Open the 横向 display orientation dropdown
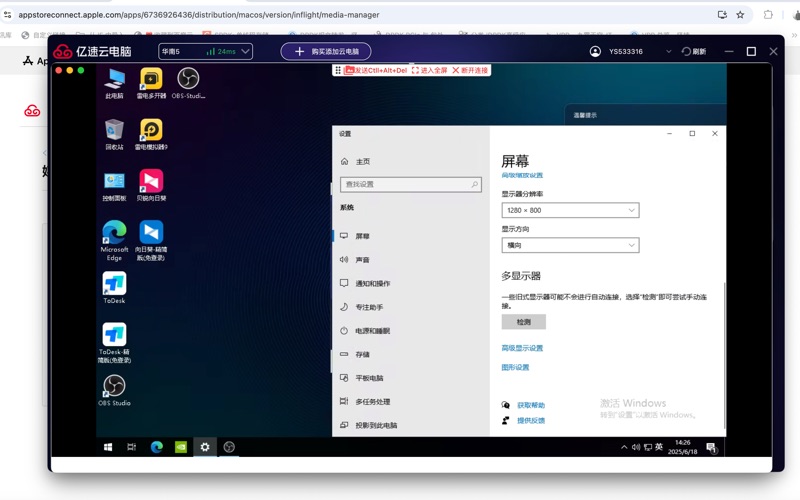Viewport: 800px width, 500px height. (x=570, y=245)
